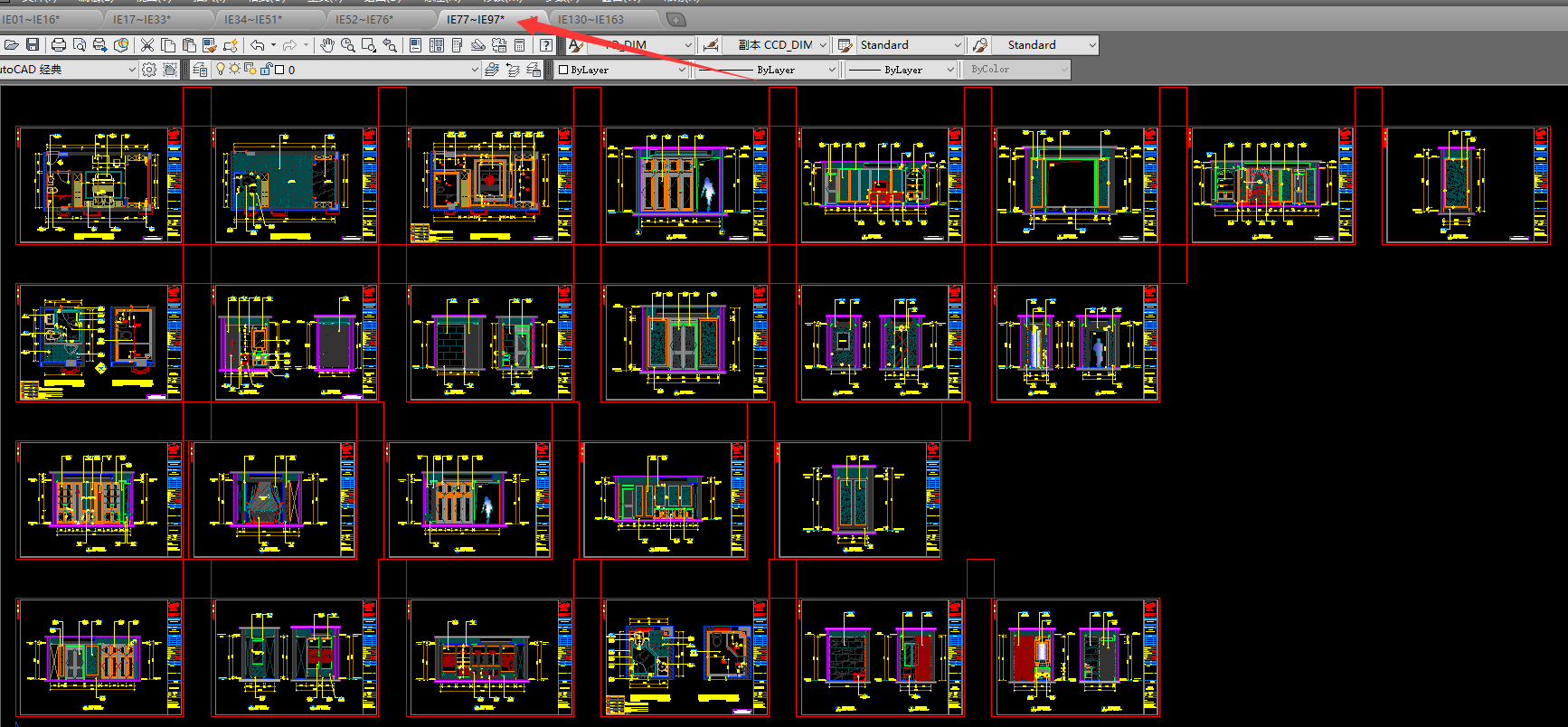
Task: Click the Workspace Settings gear icon
Action: point(149,70)
